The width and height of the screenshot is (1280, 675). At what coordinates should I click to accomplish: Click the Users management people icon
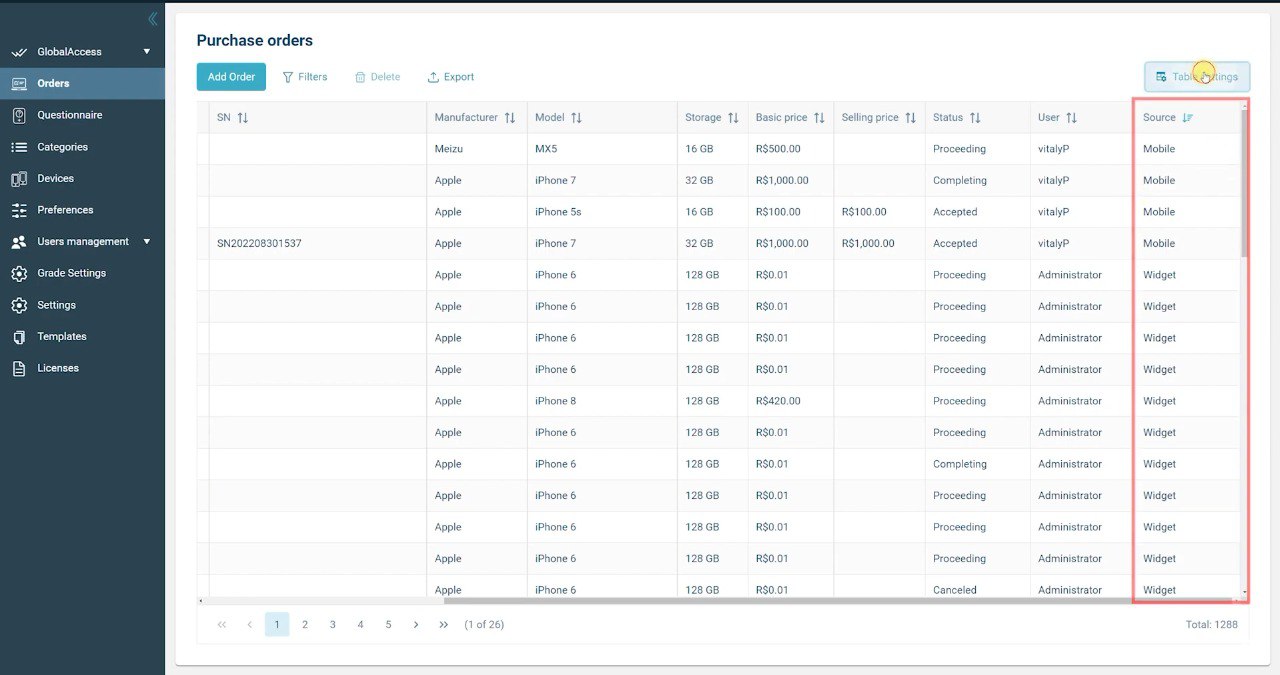(19, 242)
